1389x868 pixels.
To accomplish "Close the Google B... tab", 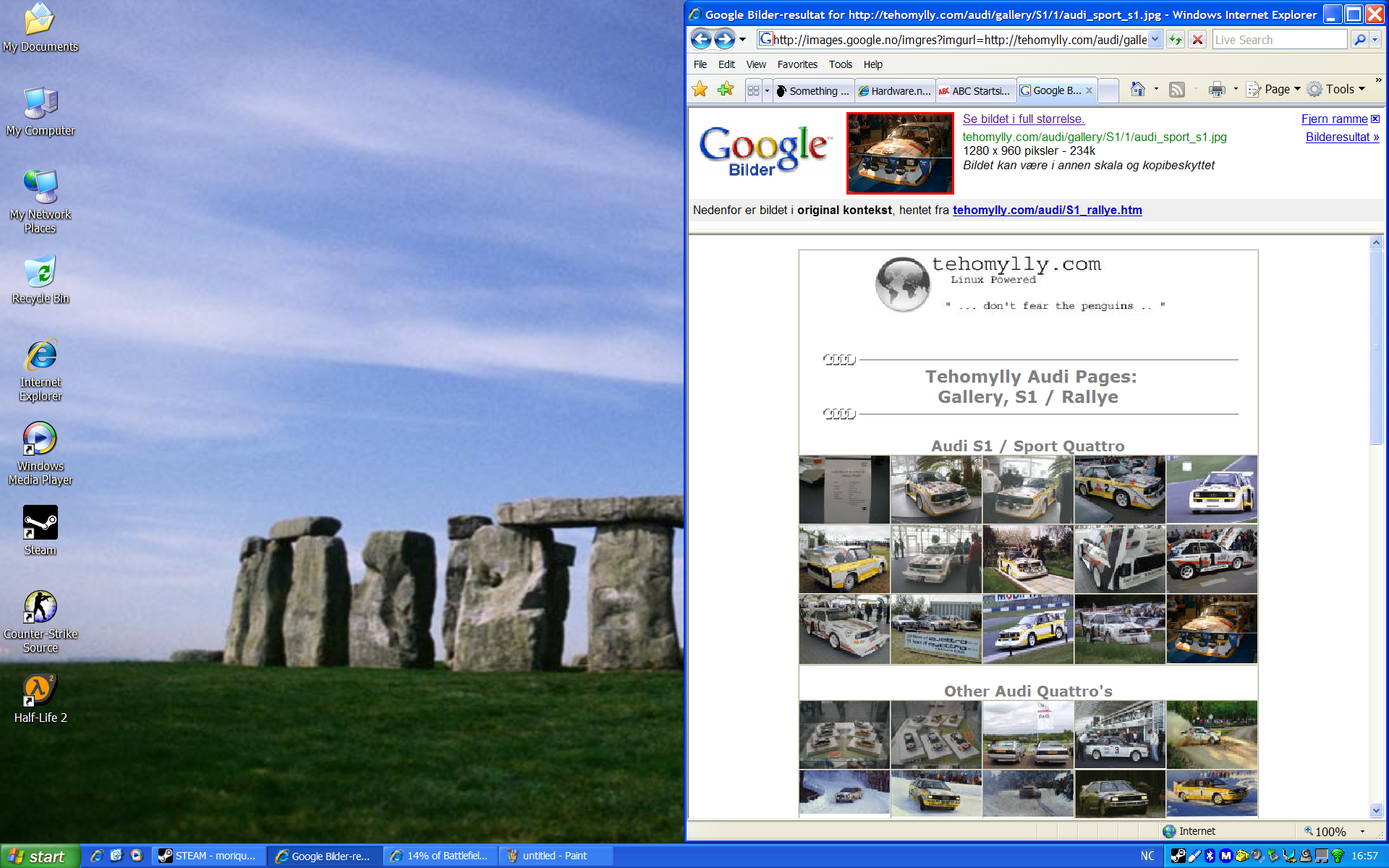I will [1089, 90].
